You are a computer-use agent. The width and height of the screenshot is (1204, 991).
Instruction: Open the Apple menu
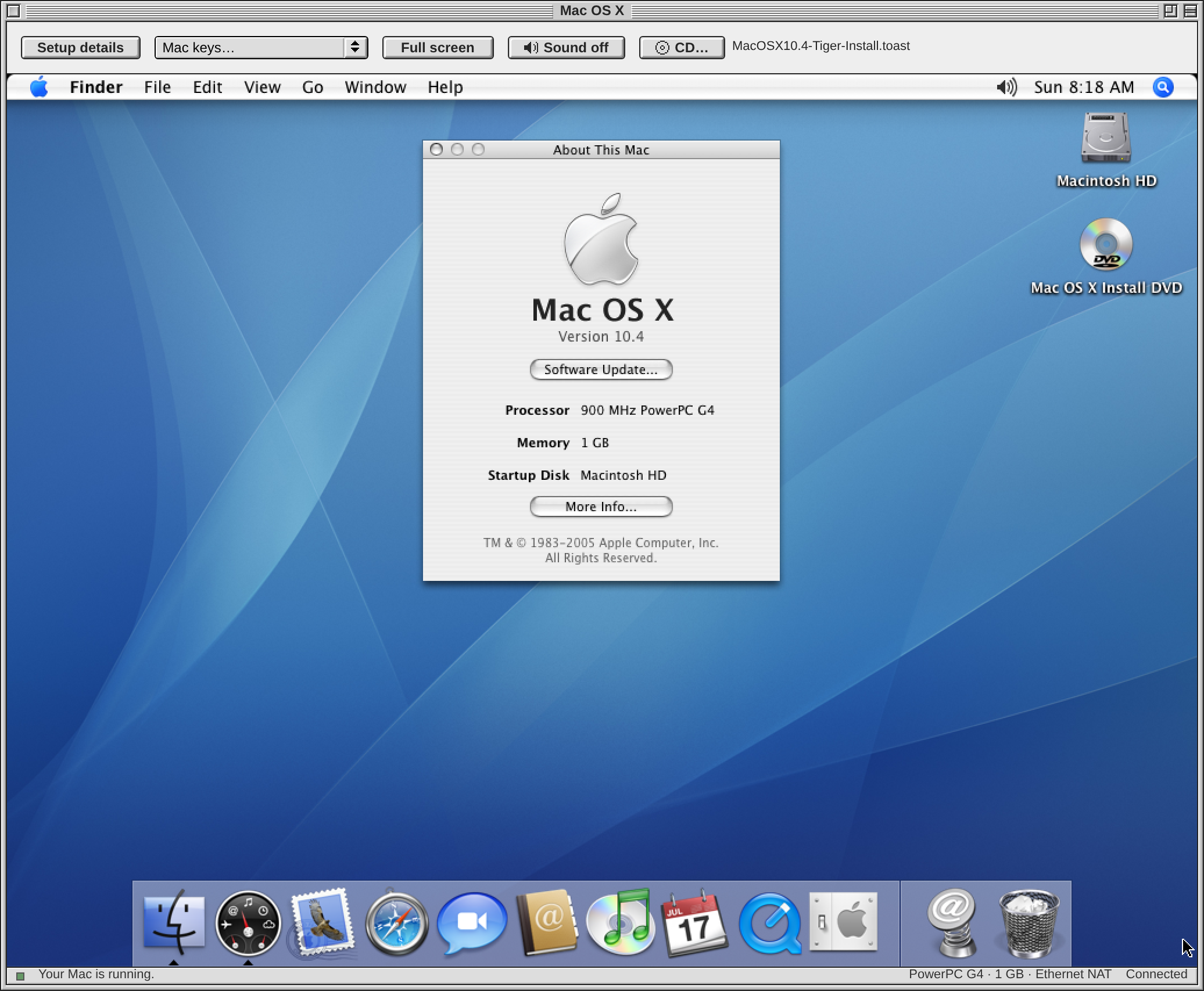tap(39, 87)
